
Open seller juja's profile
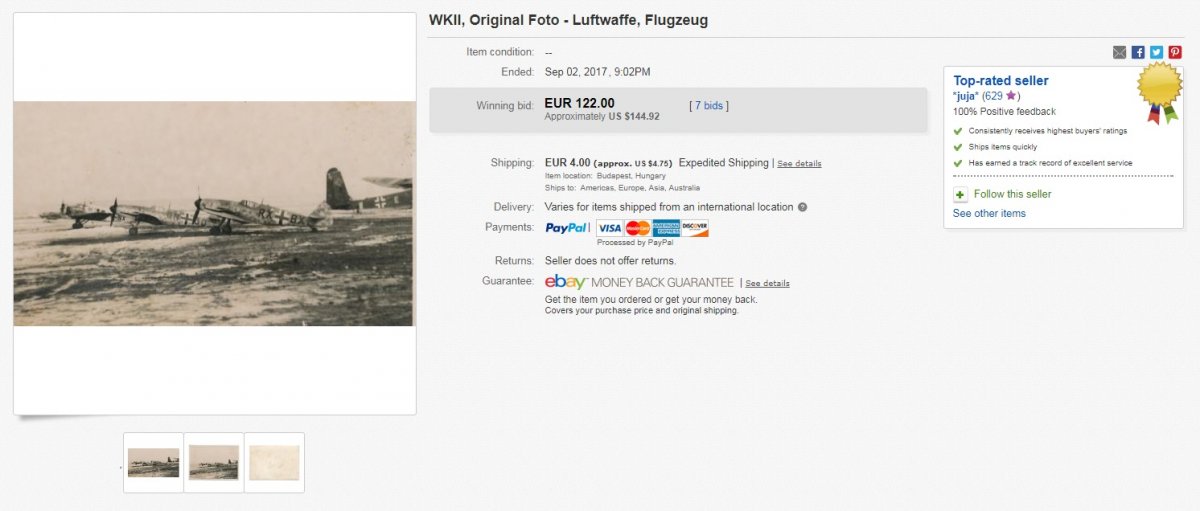click(965, 96)
